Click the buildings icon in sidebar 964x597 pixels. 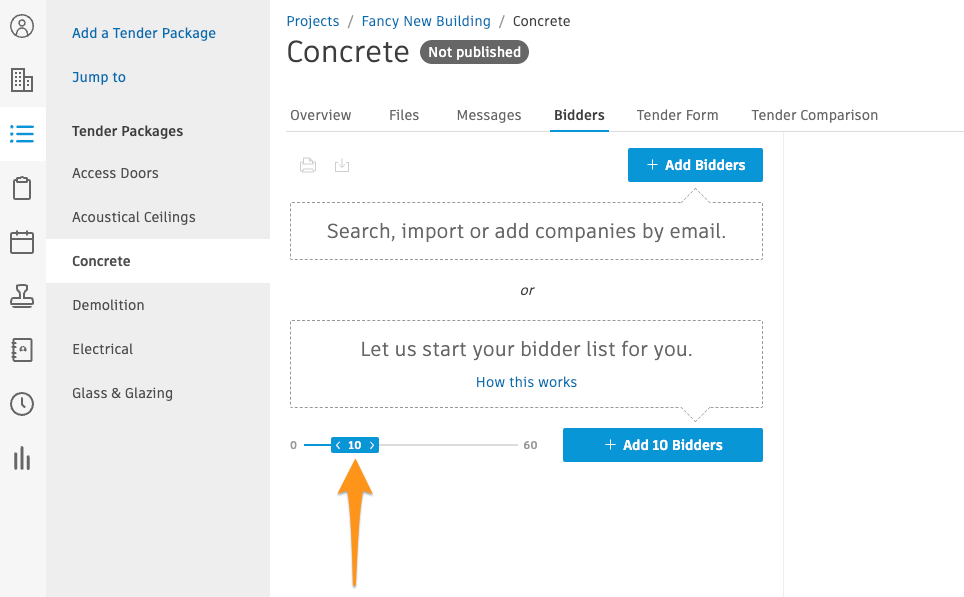pyautogui.click(x=22, y=80)
